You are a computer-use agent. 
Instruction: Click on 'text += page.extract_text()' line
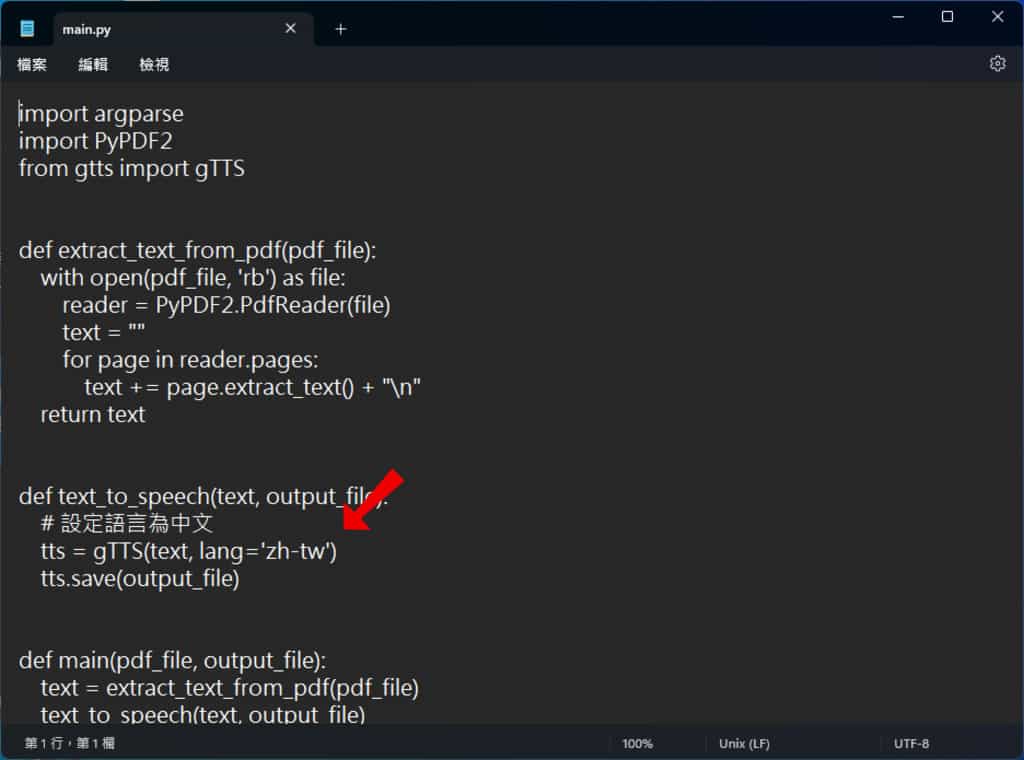[253, 387]
